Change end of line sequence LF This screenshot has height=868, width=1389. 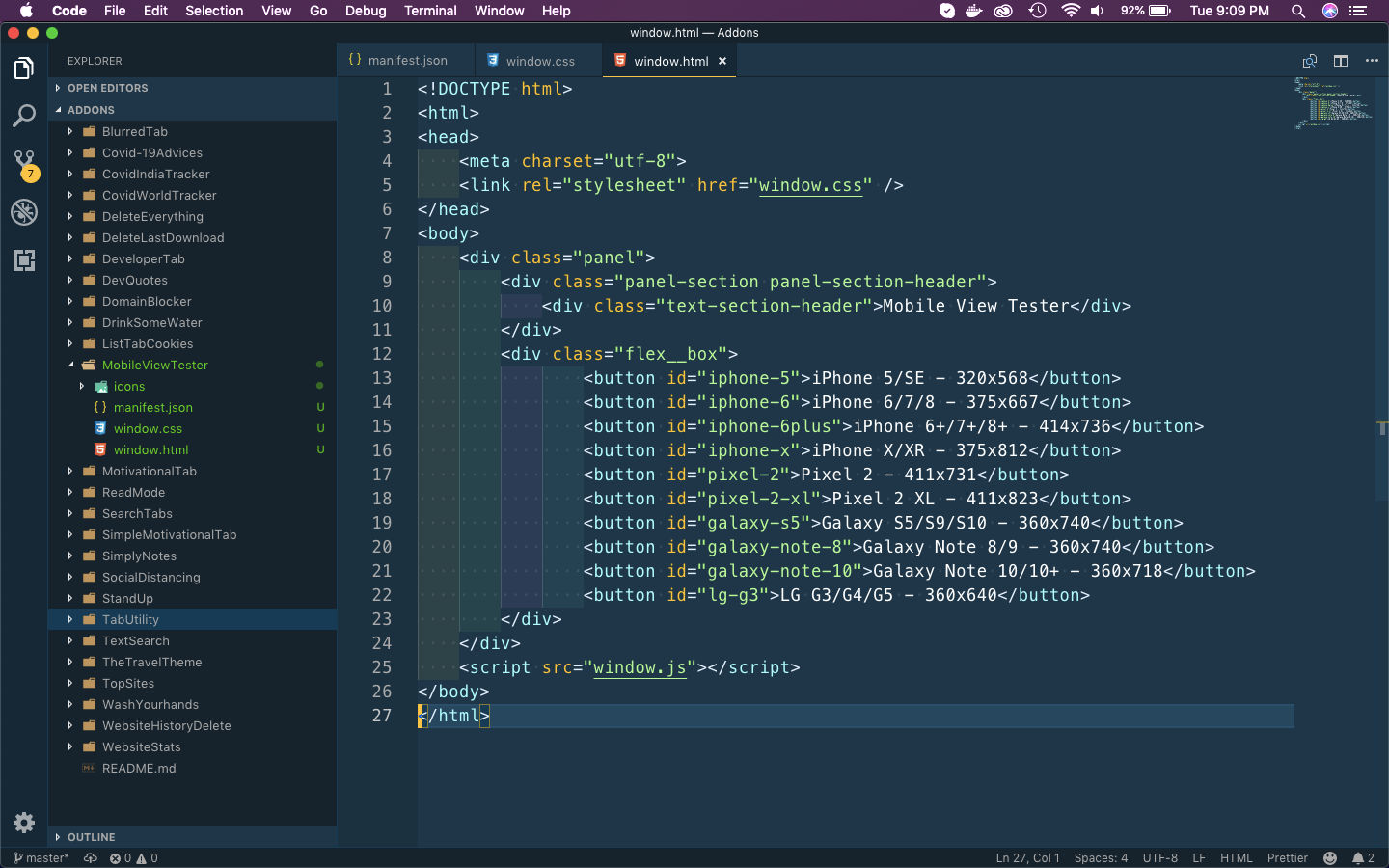coord(1199,858)
